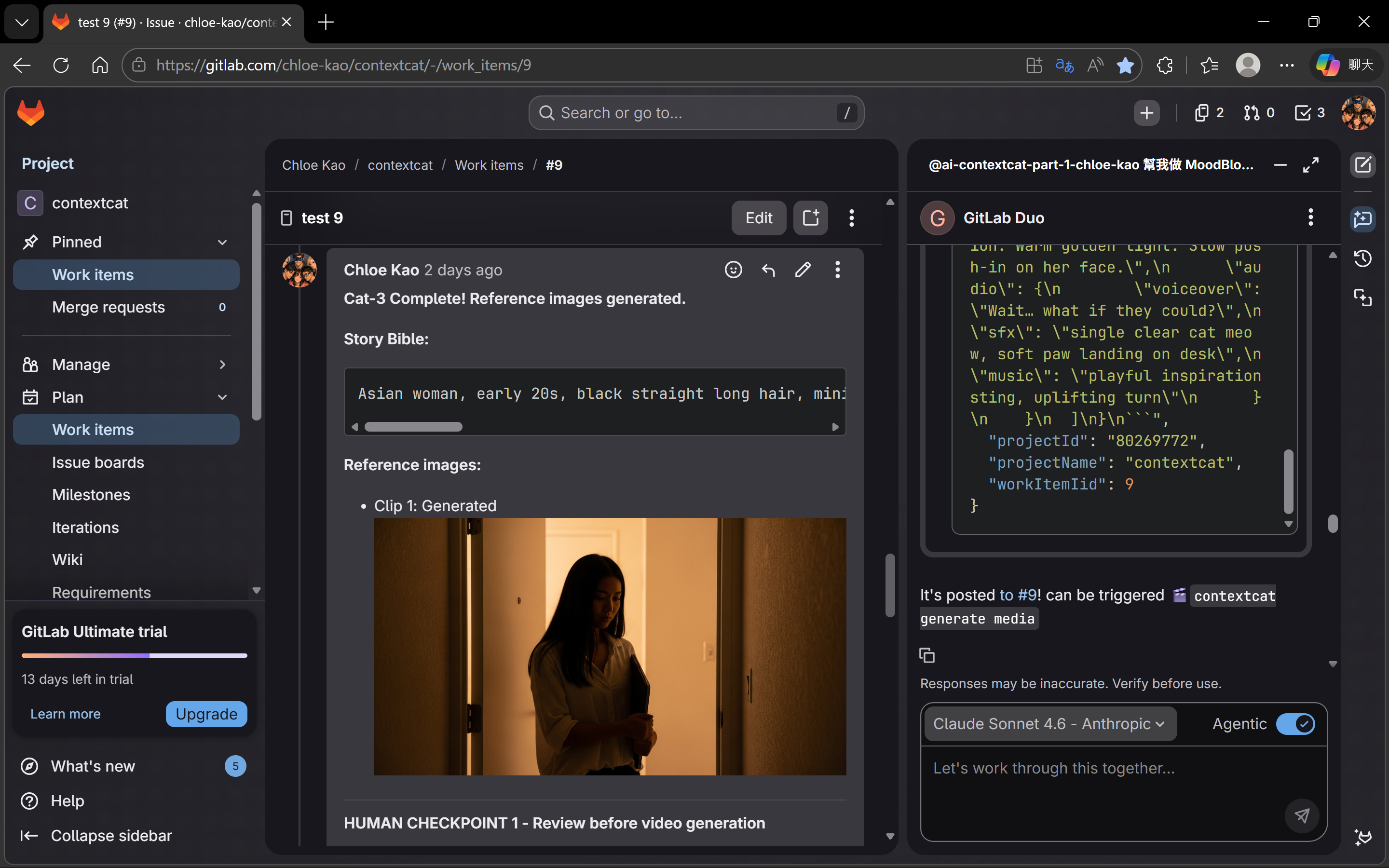Screen dimensions: 1389x868
Task: Go to Merge requests in sidebar
Action: pyautogui.click(x=109, y=307)
